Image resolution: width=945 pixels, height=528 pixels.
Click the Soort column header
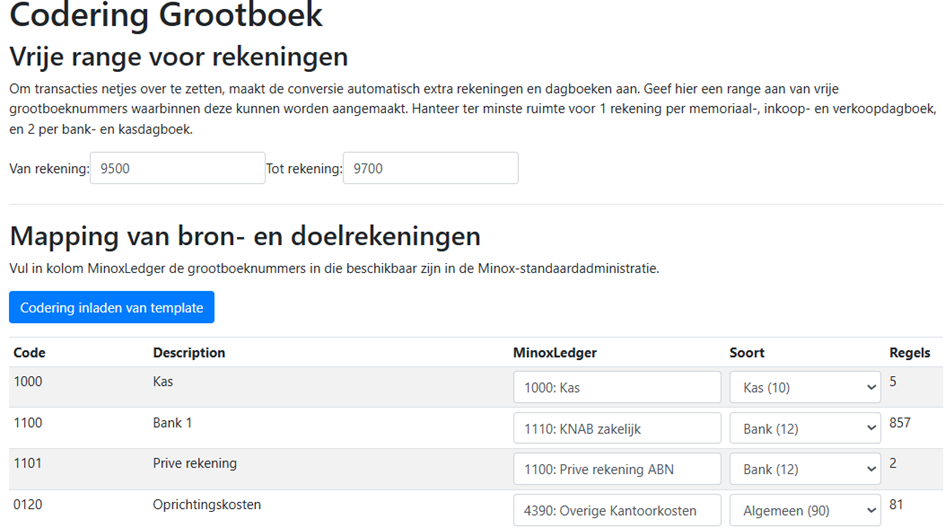click(747, 353)
